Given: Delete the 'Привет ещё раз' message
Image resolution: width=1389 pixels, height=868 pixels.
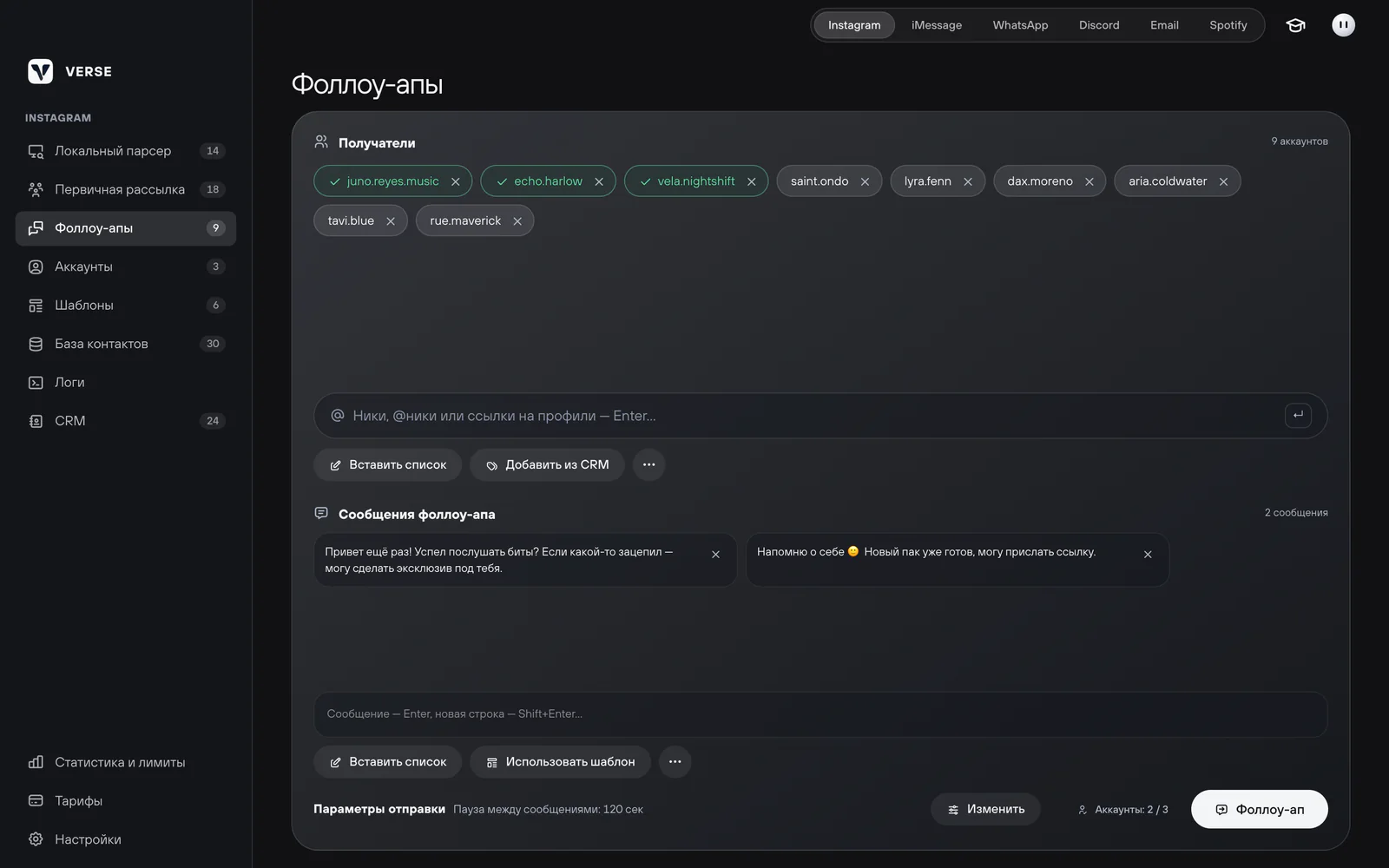Looking at the screenshot, I should click(x=715, y=555).
